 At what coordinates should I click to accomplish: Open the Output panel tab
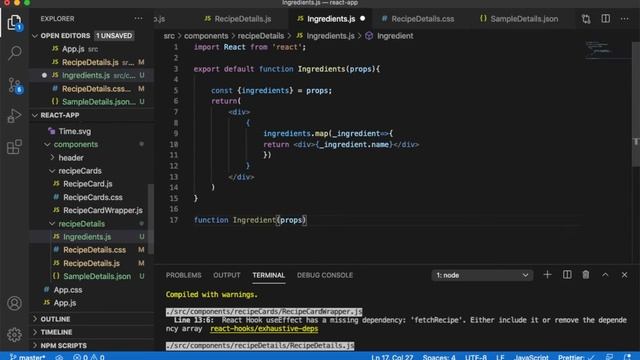click(227, 275)
